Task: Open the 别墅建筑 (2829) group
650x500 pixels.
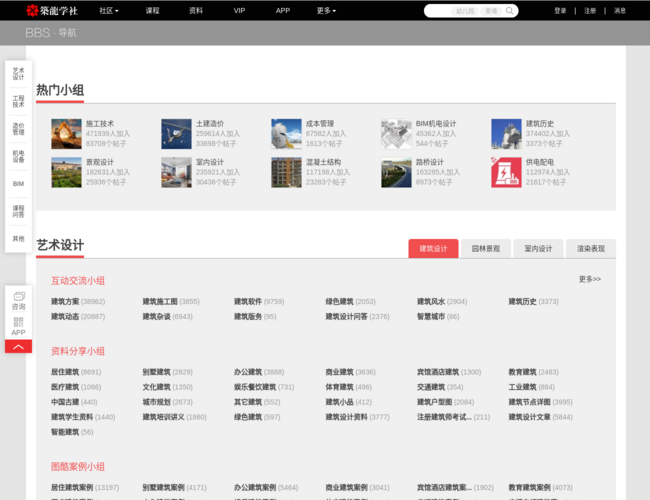Action: 167,372
